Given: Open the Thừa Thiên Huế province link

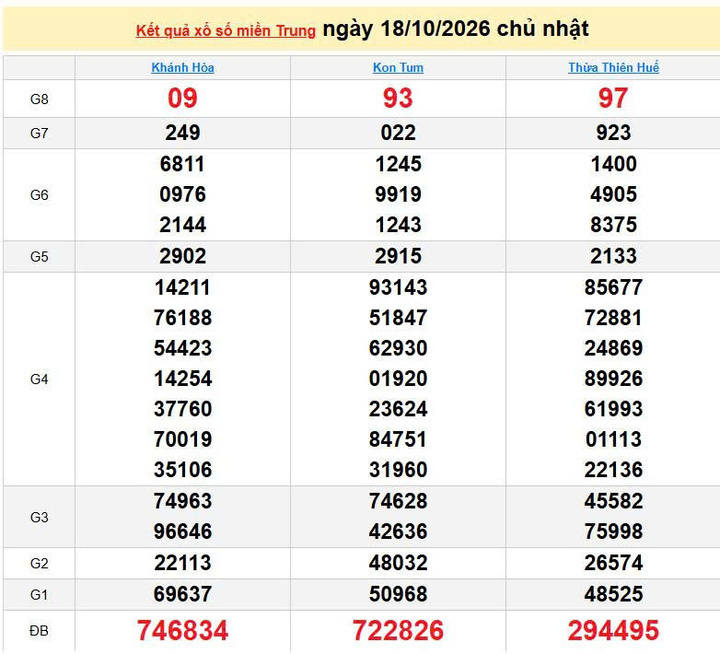Looking at the screenshot, I should (x=613, y=68).
